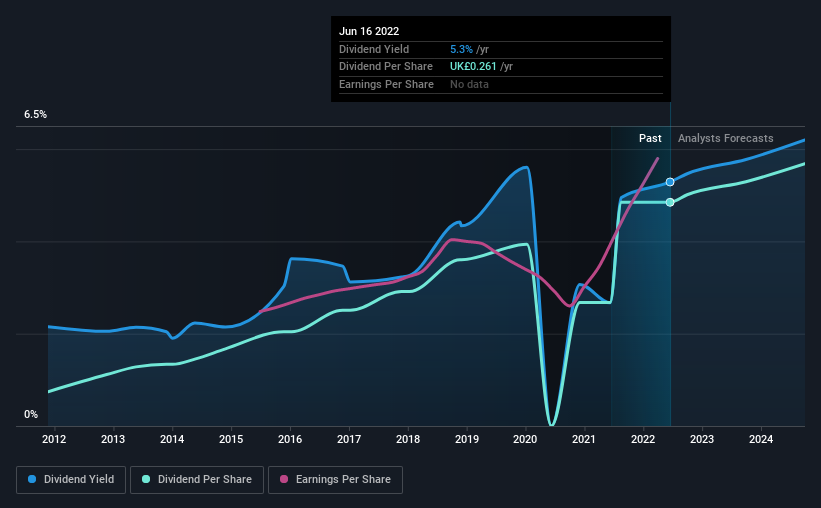Click the 'No data' earnings value
This screenshot has width=821, height=508.
click(x=469, y=84)
